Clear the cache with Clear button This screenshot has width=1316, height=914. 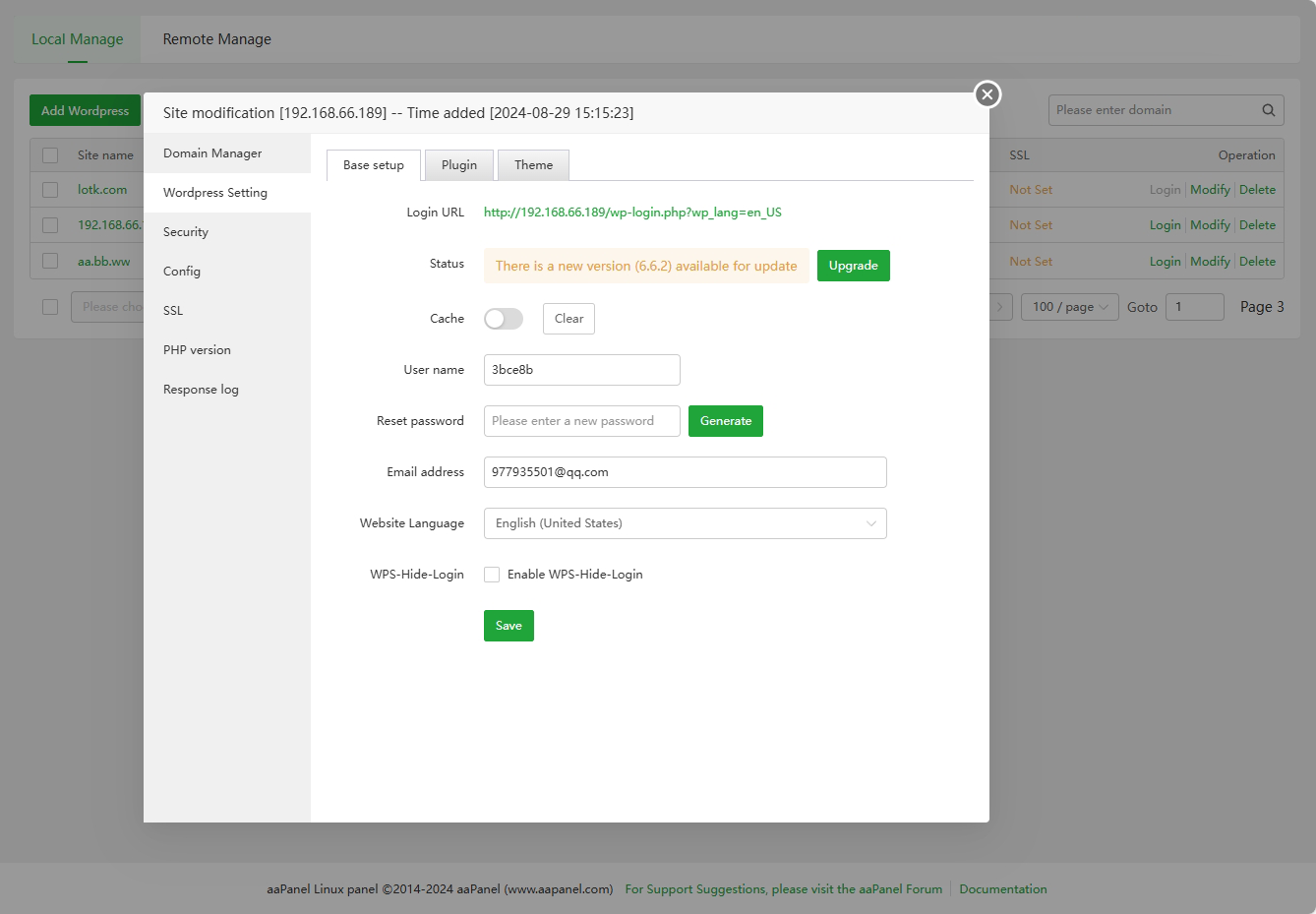[x=568, y=319]
